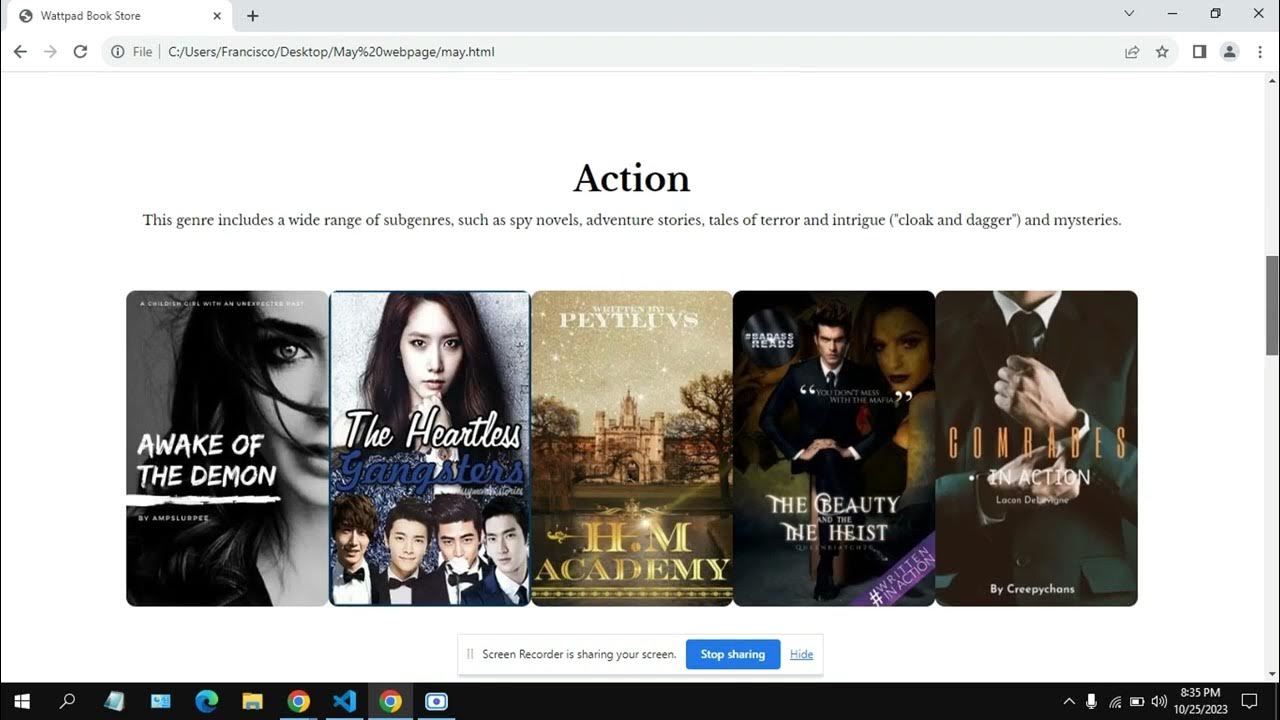Open The Heartless Gangsters book cover

(430, 448)
